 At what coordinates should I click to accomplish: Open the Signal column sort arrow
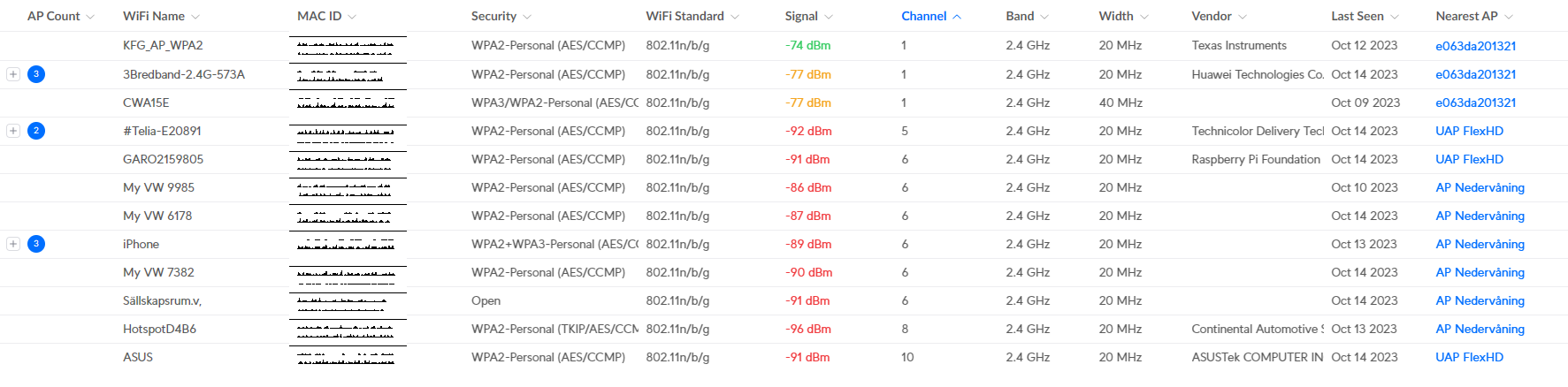coord(829,17)
